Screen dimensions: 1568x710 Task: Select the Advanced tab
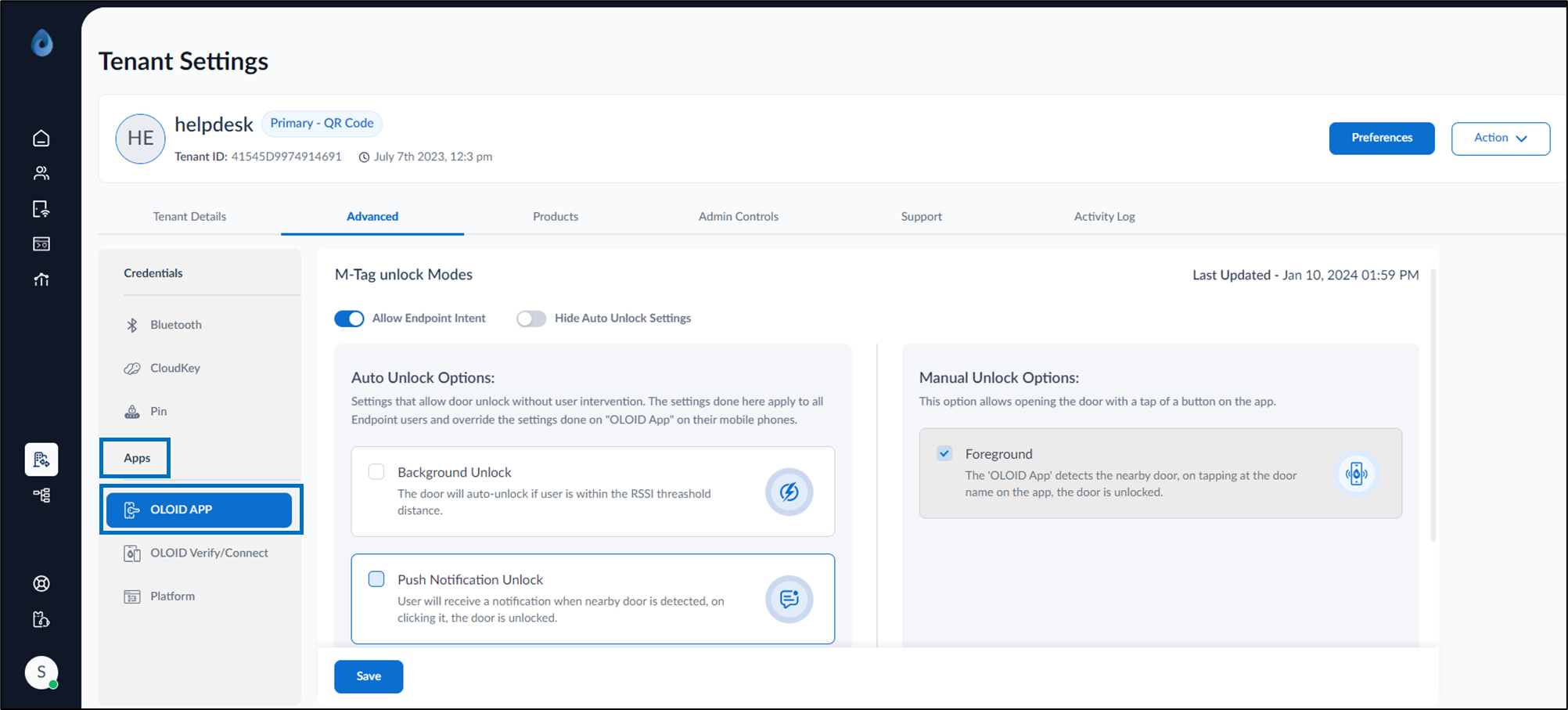point(372,217)
